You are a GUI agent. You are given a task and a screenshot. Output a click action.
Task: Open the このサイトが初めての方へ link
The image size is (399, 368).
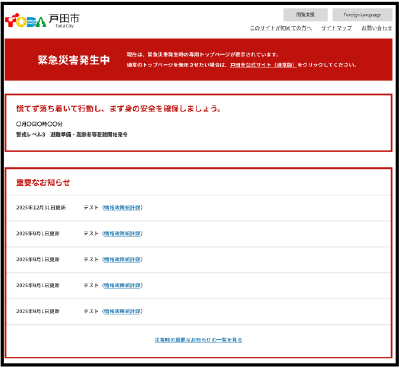[281, 28]
